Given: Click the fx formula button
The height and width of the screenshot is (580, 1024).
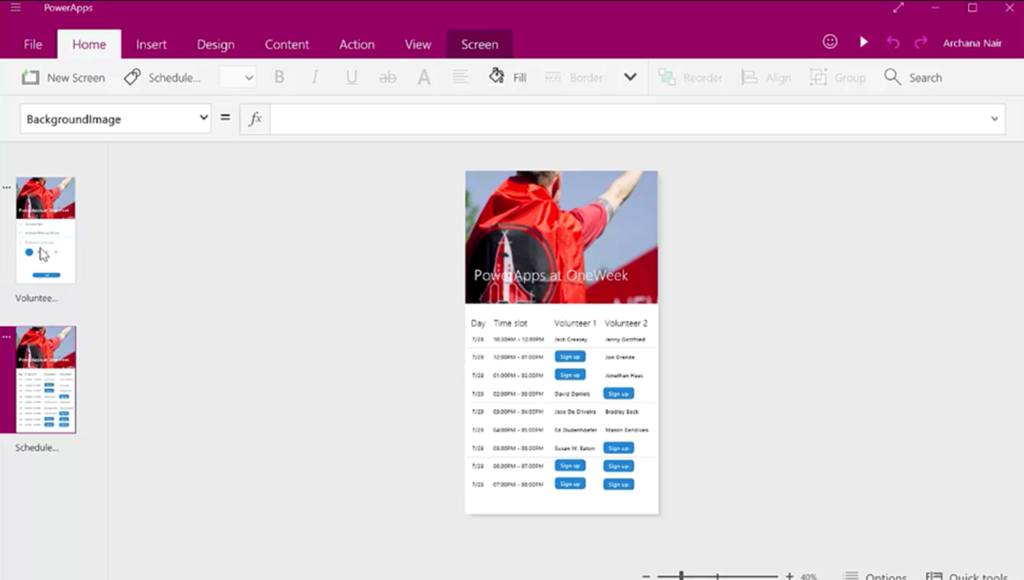Looking at the screenshot, I should [255, 118].
